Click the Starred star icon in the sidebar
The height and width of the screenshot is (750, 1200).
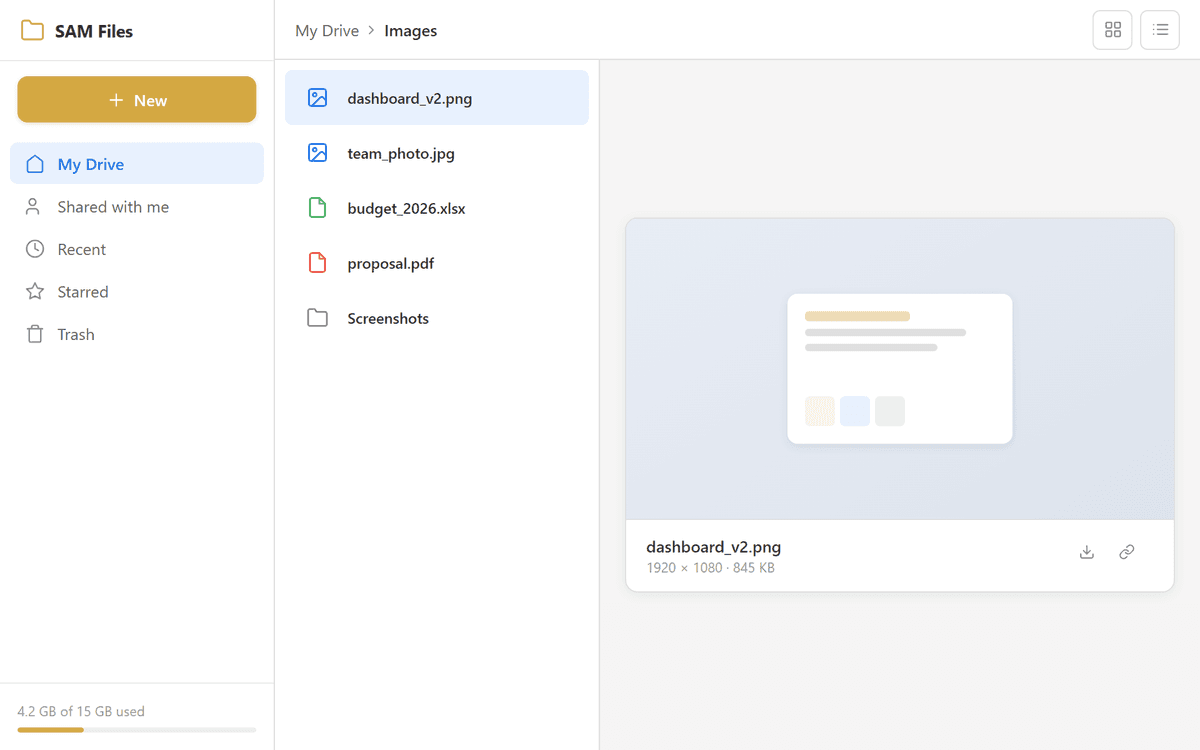(x=33, y=291)
